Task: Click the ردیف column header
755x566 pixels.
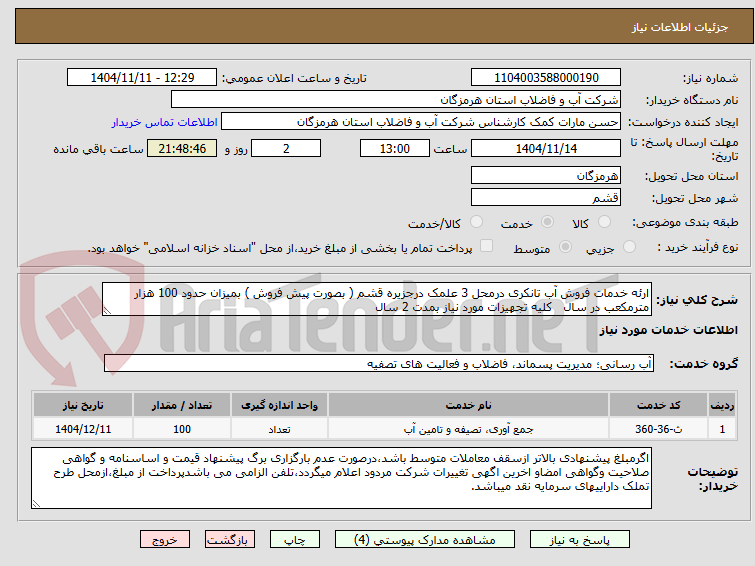Action: coord(722,405)
